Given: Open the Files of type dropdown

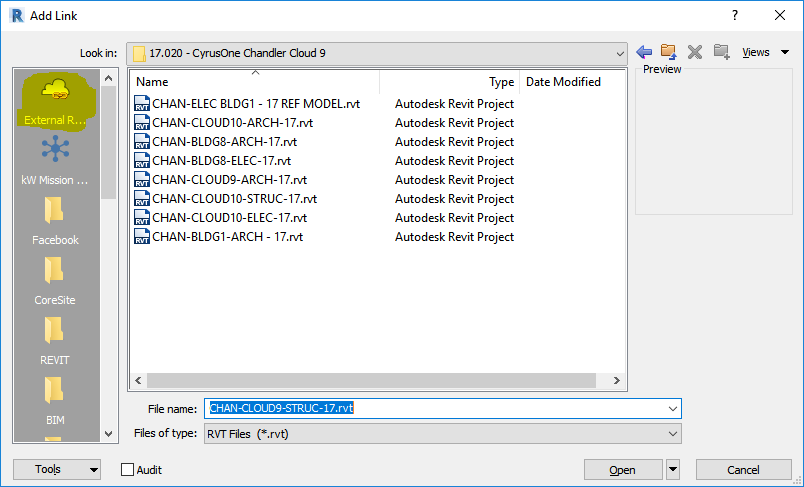Looking at the screenshot, I should (673, 434).
